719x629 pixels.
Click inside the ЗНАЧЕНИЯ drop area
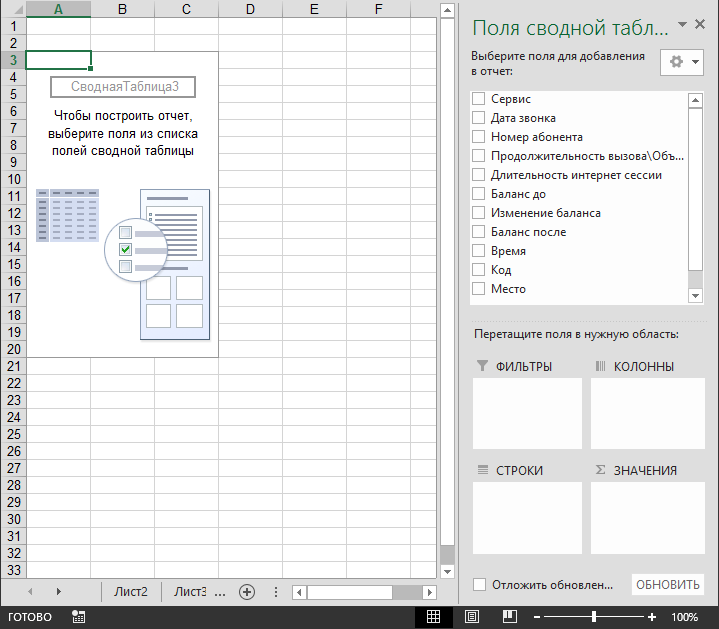click(647, 518)
